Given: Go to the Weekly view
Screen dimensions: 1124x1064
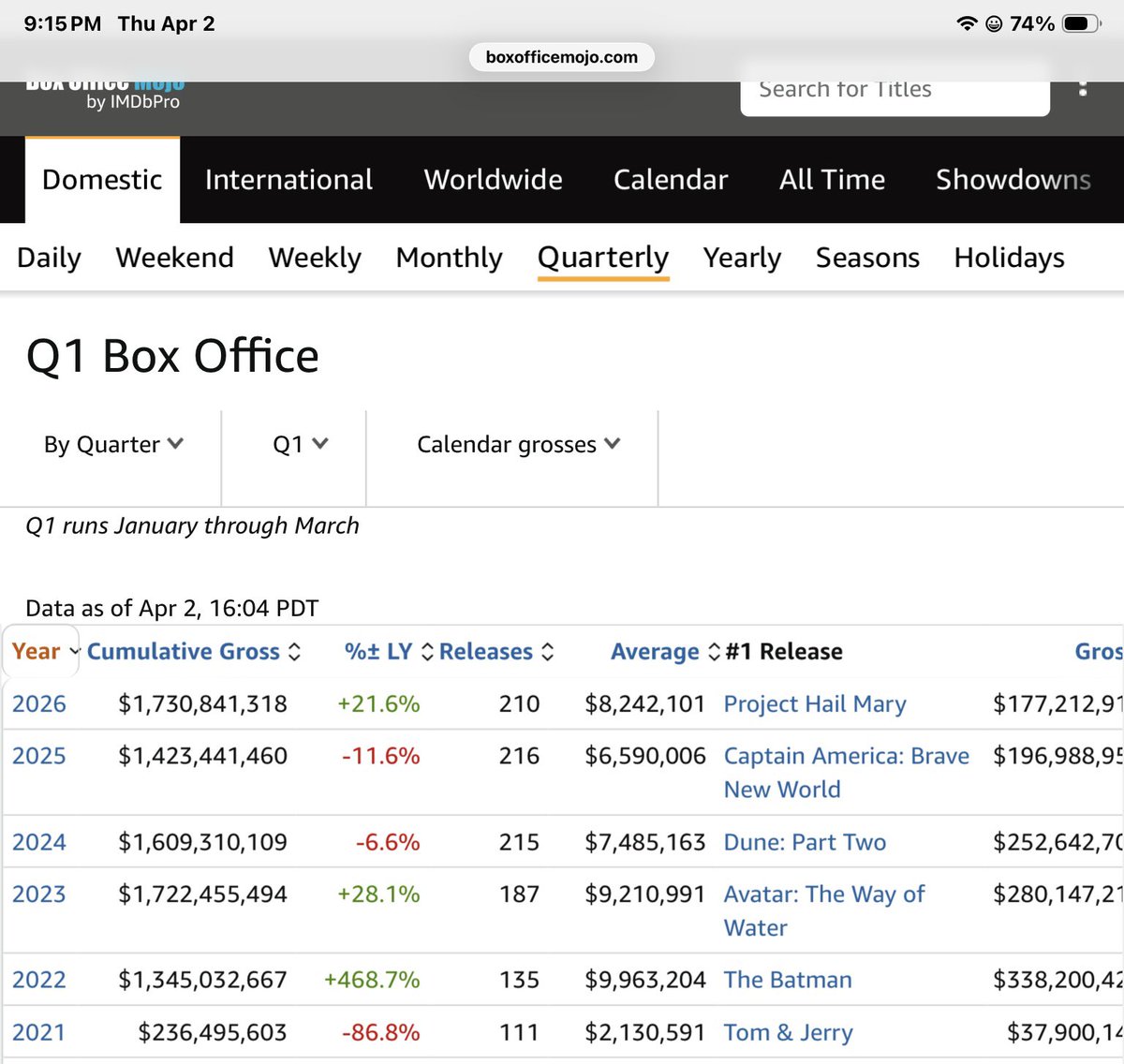Looking at the screenshot, I should (315, 258).
